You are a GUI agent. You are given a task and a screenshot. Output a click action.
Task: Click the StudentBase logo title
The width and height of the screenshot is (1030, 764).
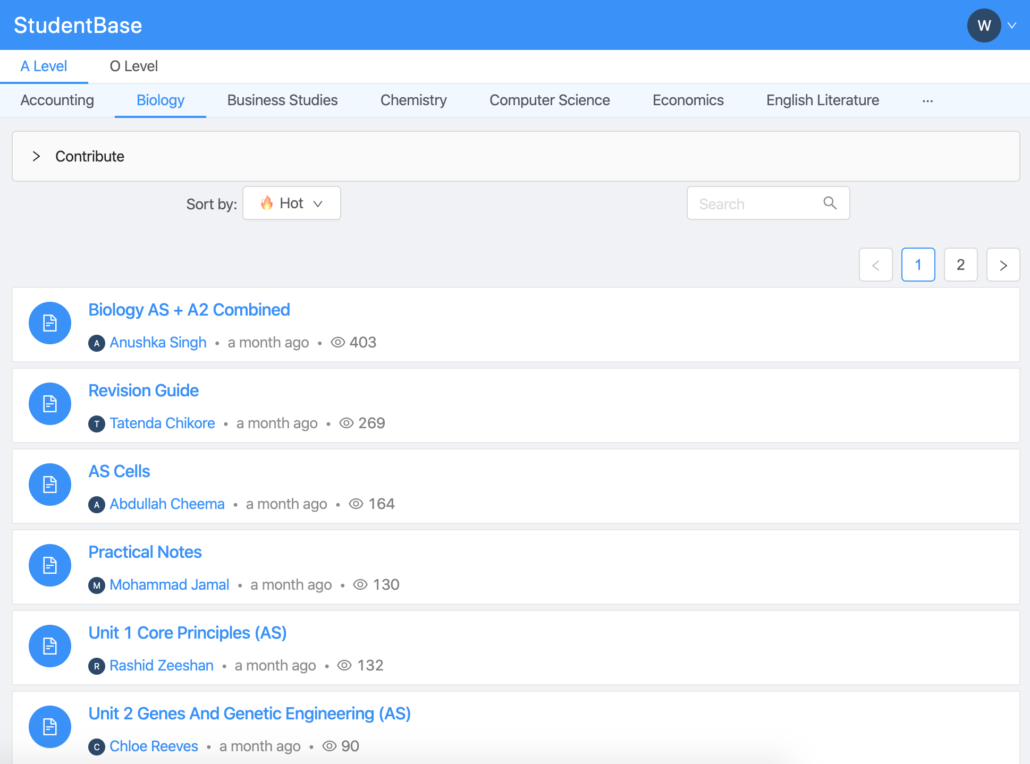pos(78,26)
